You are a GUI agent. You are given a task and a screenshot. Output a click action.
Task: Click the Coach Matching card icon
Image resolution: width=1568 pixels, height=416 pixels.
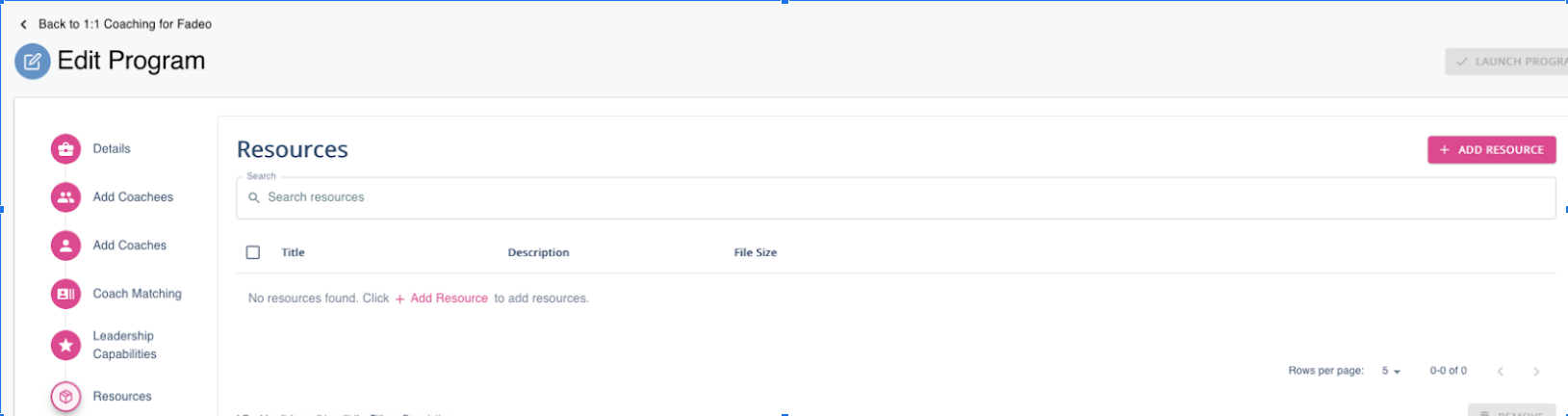[x=65, y=294]
